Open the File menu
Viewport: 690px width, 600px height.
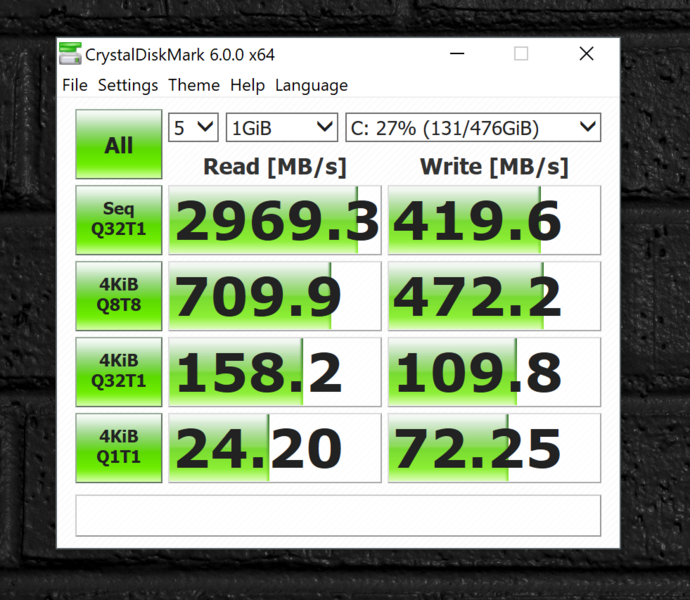[x=75, y=85]
